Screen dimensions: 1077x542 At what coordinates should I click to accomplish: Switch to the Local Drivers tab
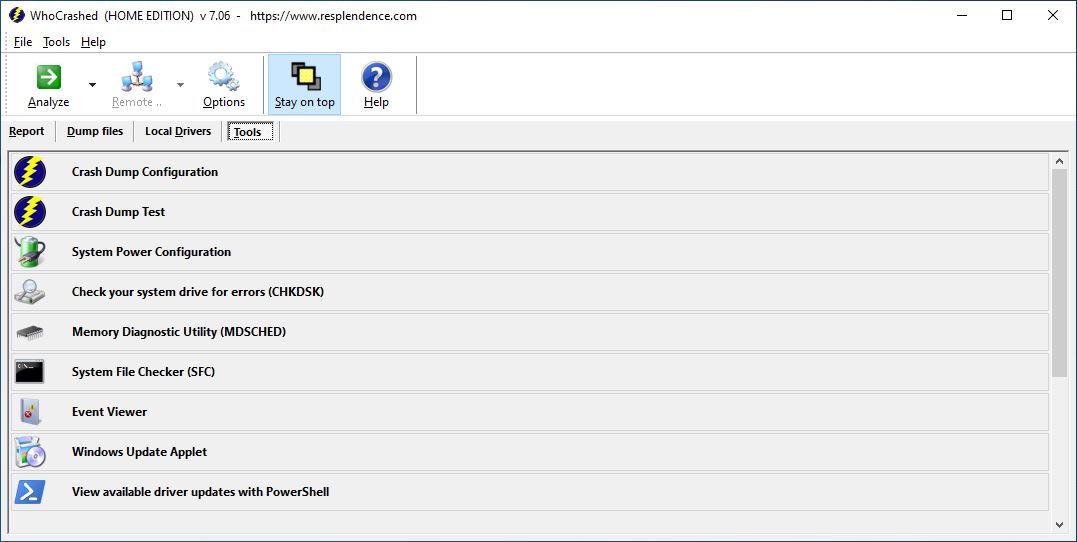(x=178, y=131)
